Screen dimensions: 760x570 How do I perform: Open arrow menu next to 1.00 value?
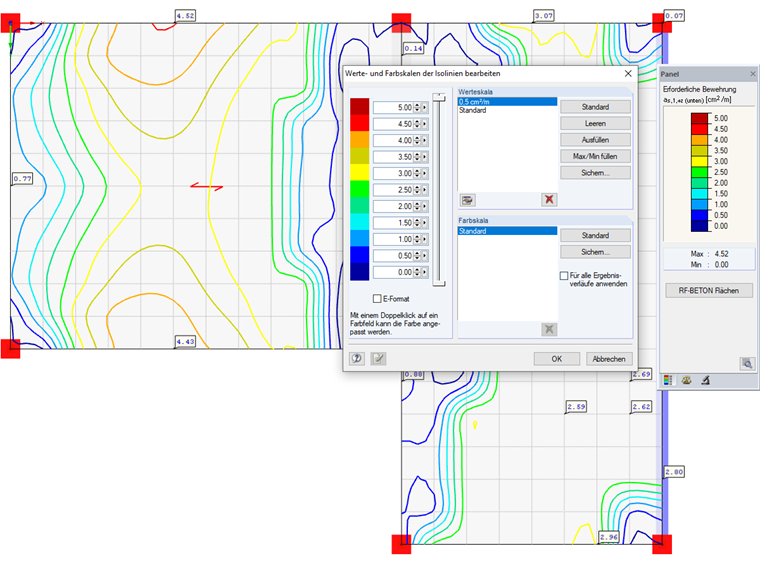click(425, 239)
